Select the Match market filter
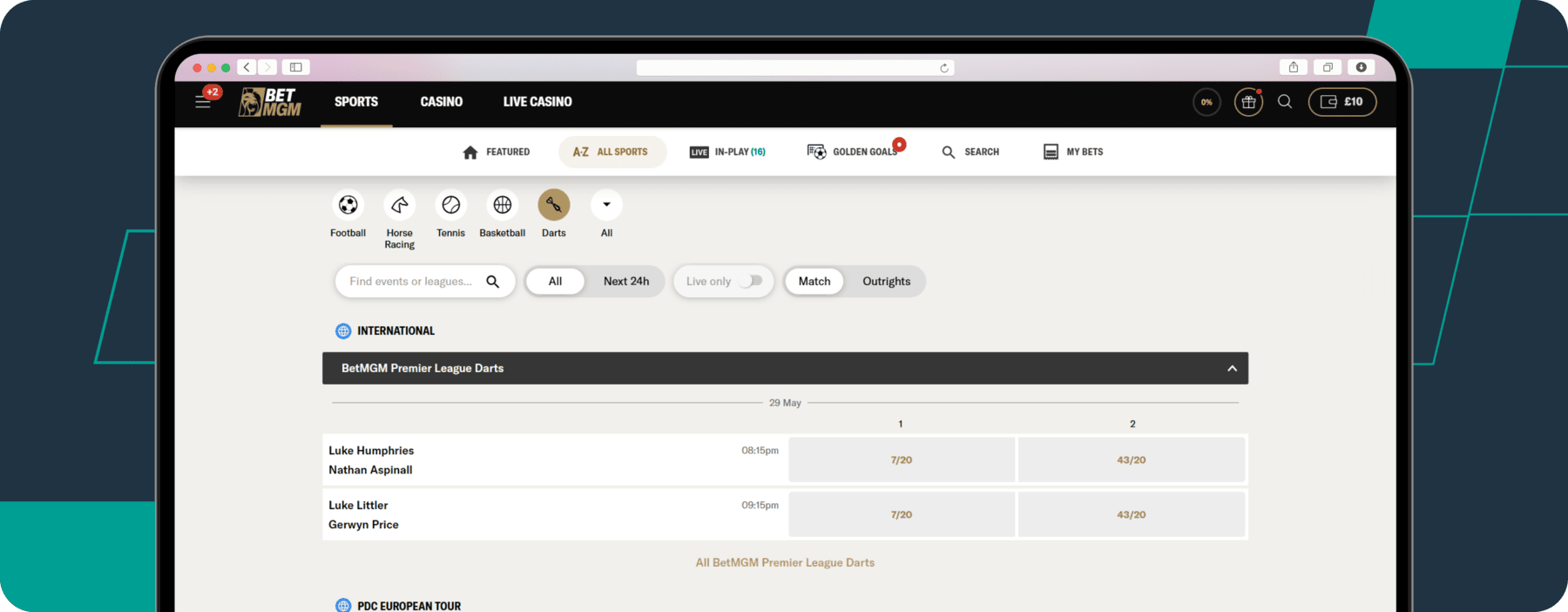 [x=814, y=282]
